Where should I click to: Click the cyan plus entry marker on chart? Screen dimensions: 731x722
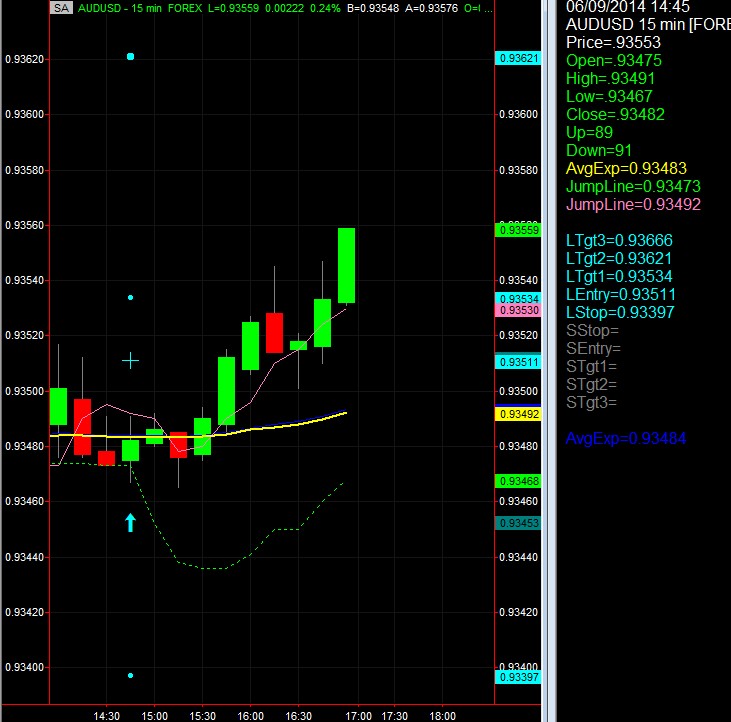pos(131,361)
